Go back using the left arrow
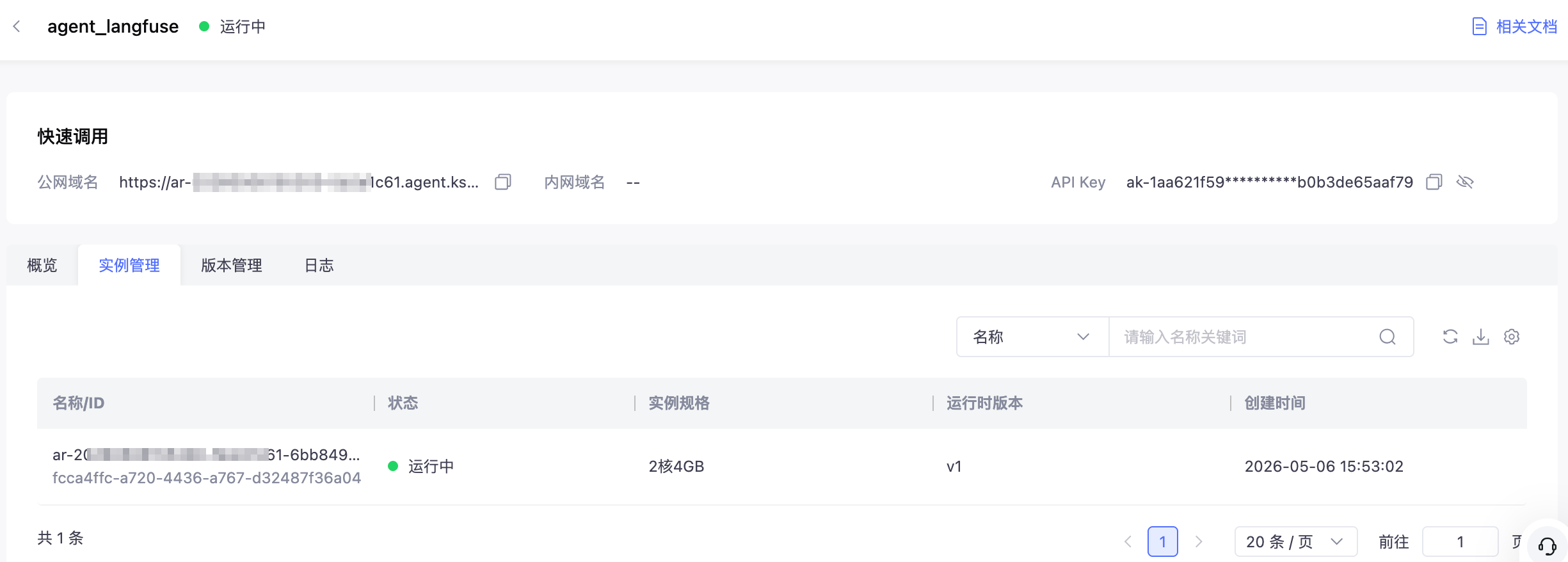1568x562 pixels. click(x=17, y=26)
